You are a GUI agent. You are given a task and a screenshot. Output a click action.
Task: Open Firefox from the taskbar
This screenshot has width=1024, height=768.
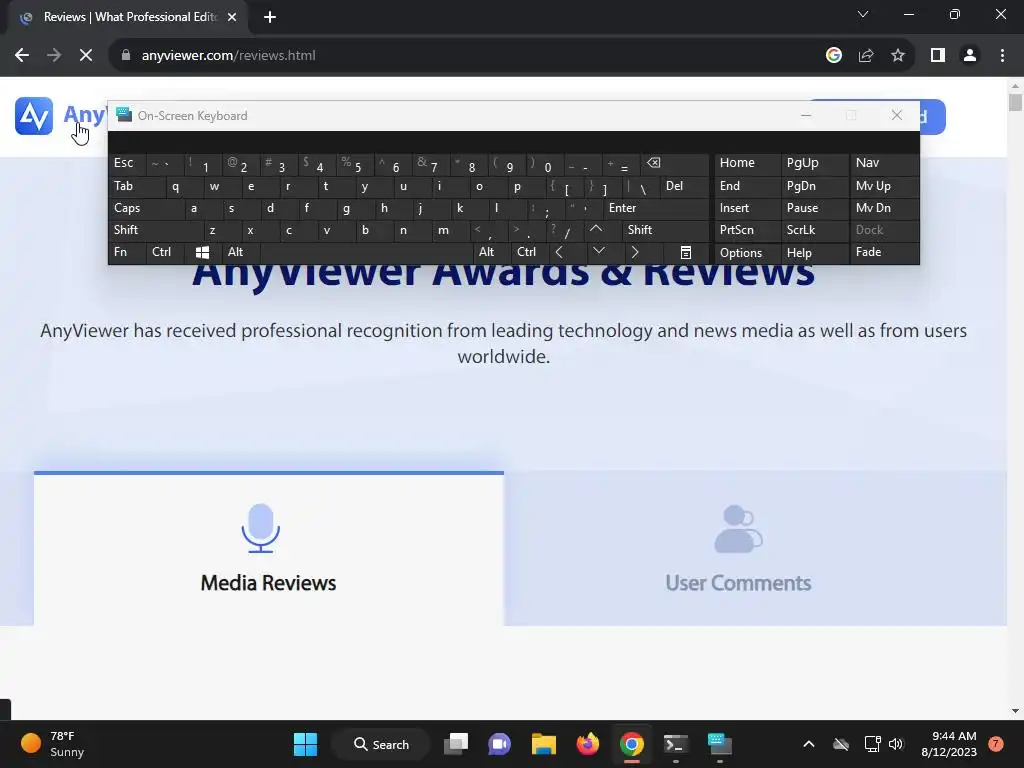[588, 744]
